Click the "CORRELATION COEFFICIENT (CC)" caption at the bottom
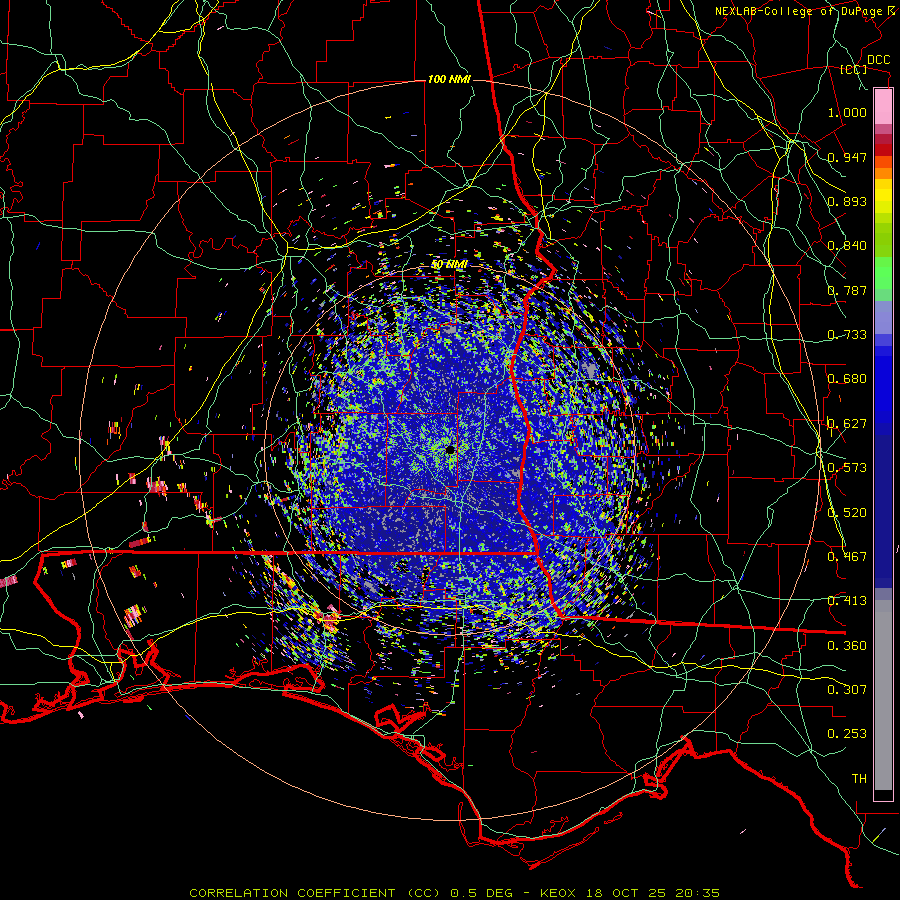Screen dimensions: 900x900 (x=315, y=893)
